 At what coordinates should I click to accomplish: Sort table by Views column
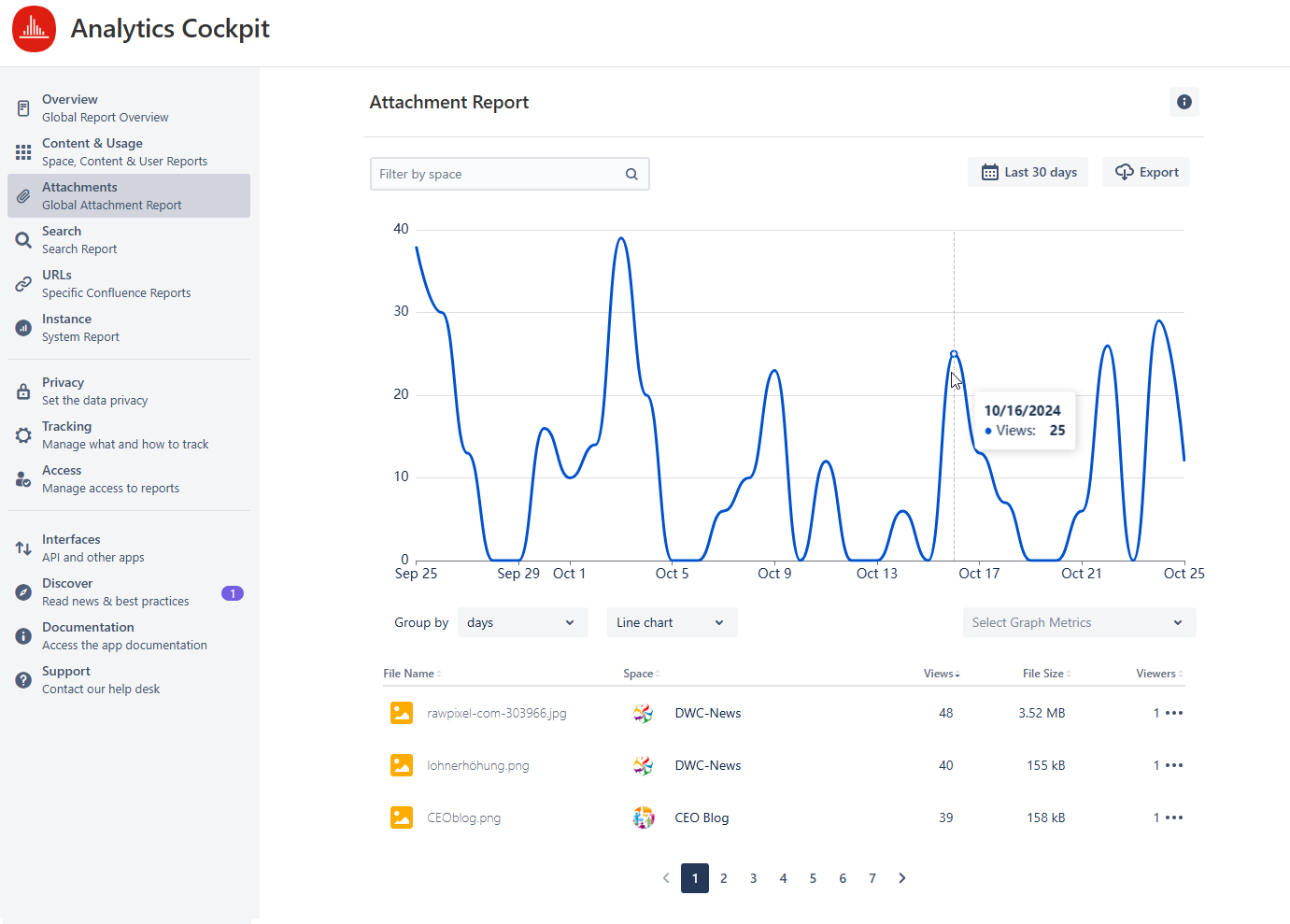click(x=941, y=674)
